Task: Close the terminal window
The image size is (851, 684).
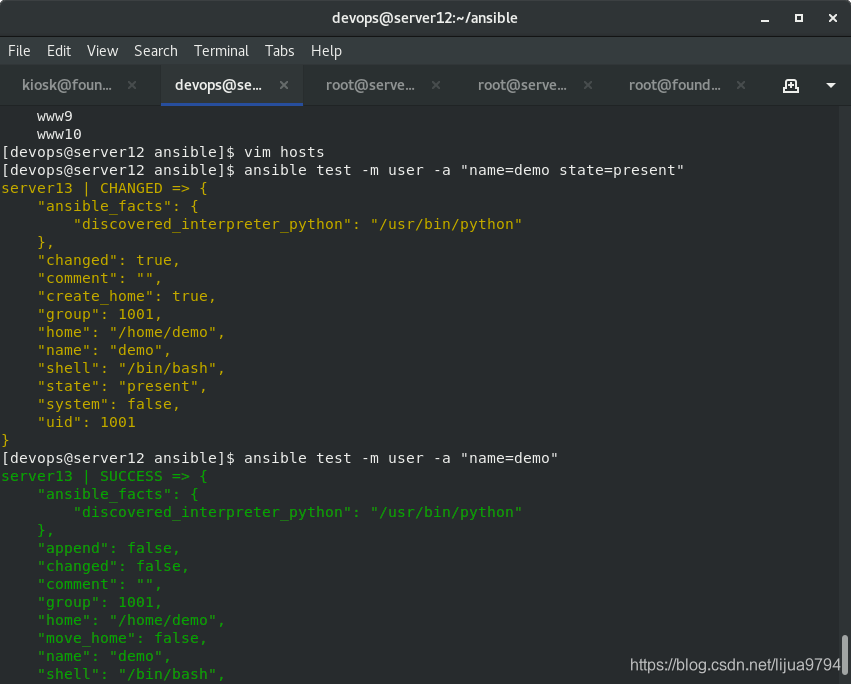Action: [x=833, y=18]
